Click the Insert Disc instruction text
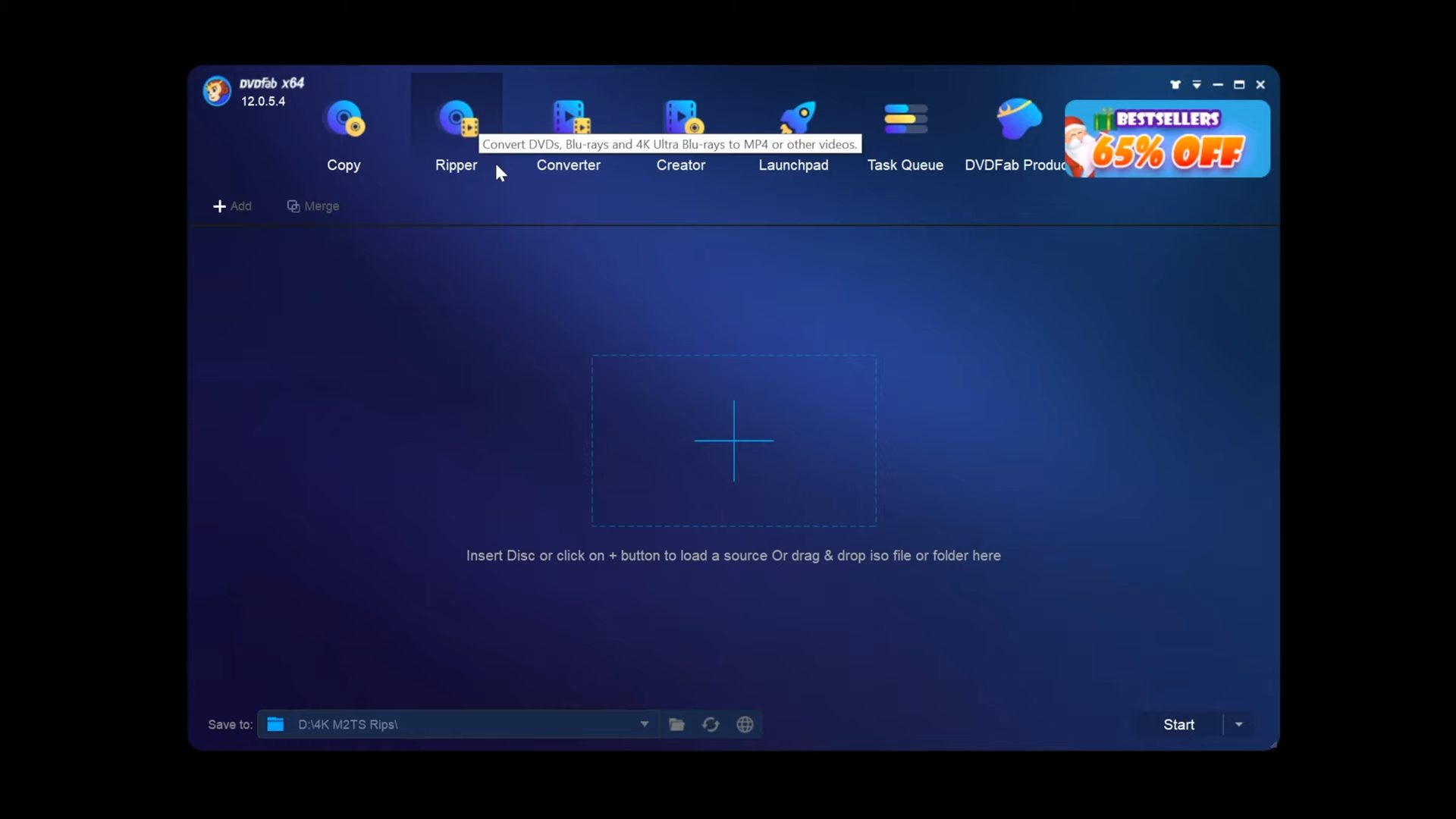This screenshot has height=819, width=1456. (x=733, y=556)
